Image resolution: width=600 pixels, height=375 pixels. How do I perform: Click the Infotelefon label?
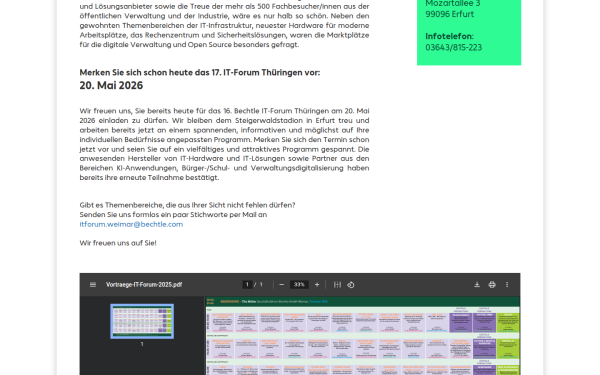point(449,36)
